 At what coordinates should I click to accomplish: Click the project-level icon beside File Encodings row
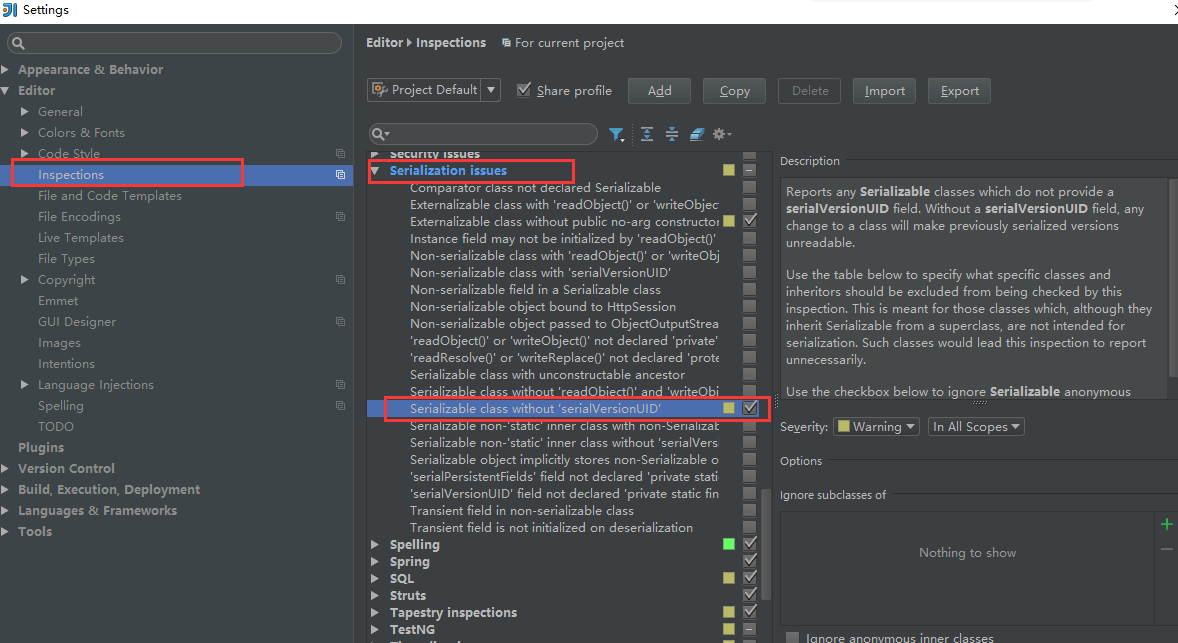coord(340,216)
